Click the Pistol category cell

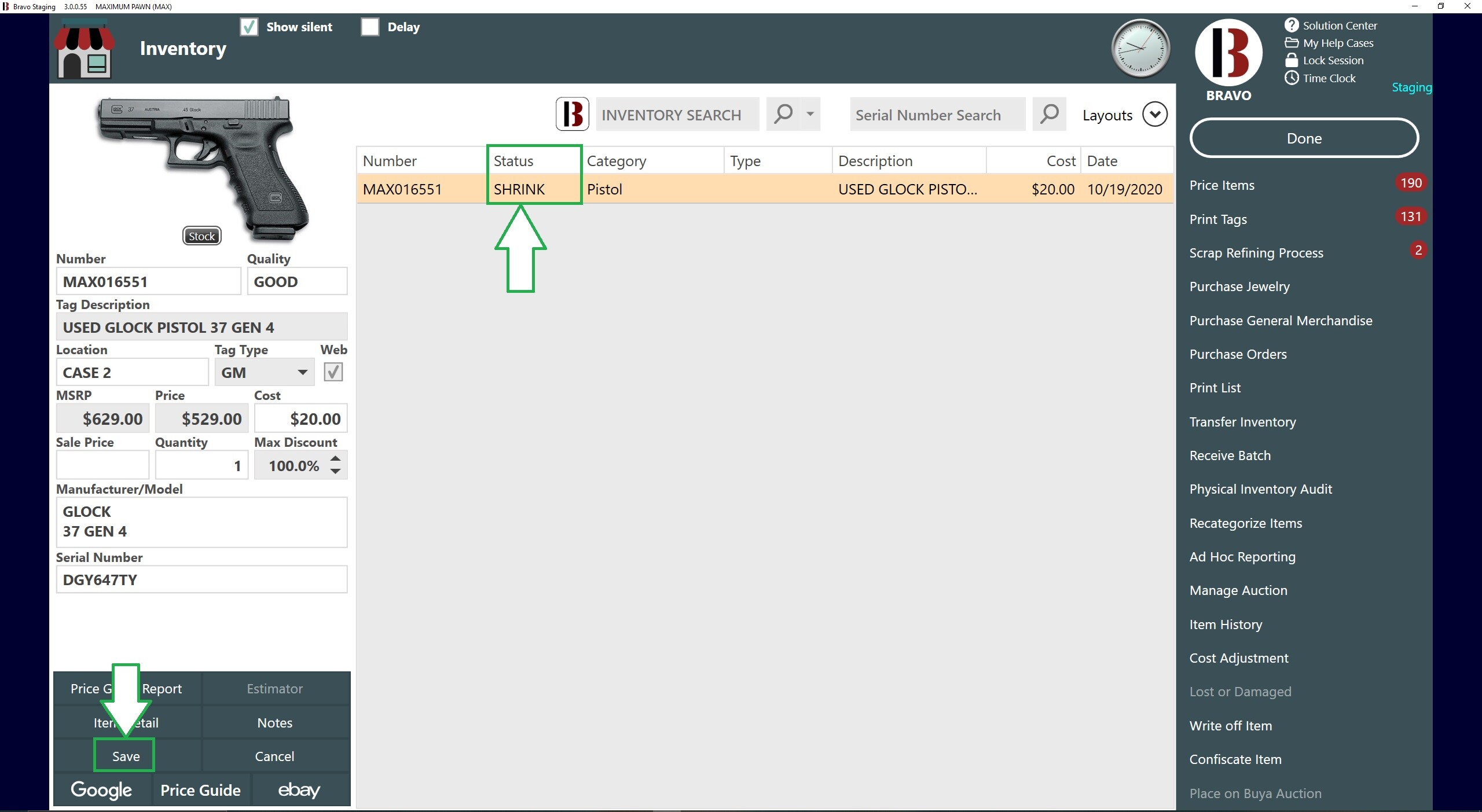[652, 189]
